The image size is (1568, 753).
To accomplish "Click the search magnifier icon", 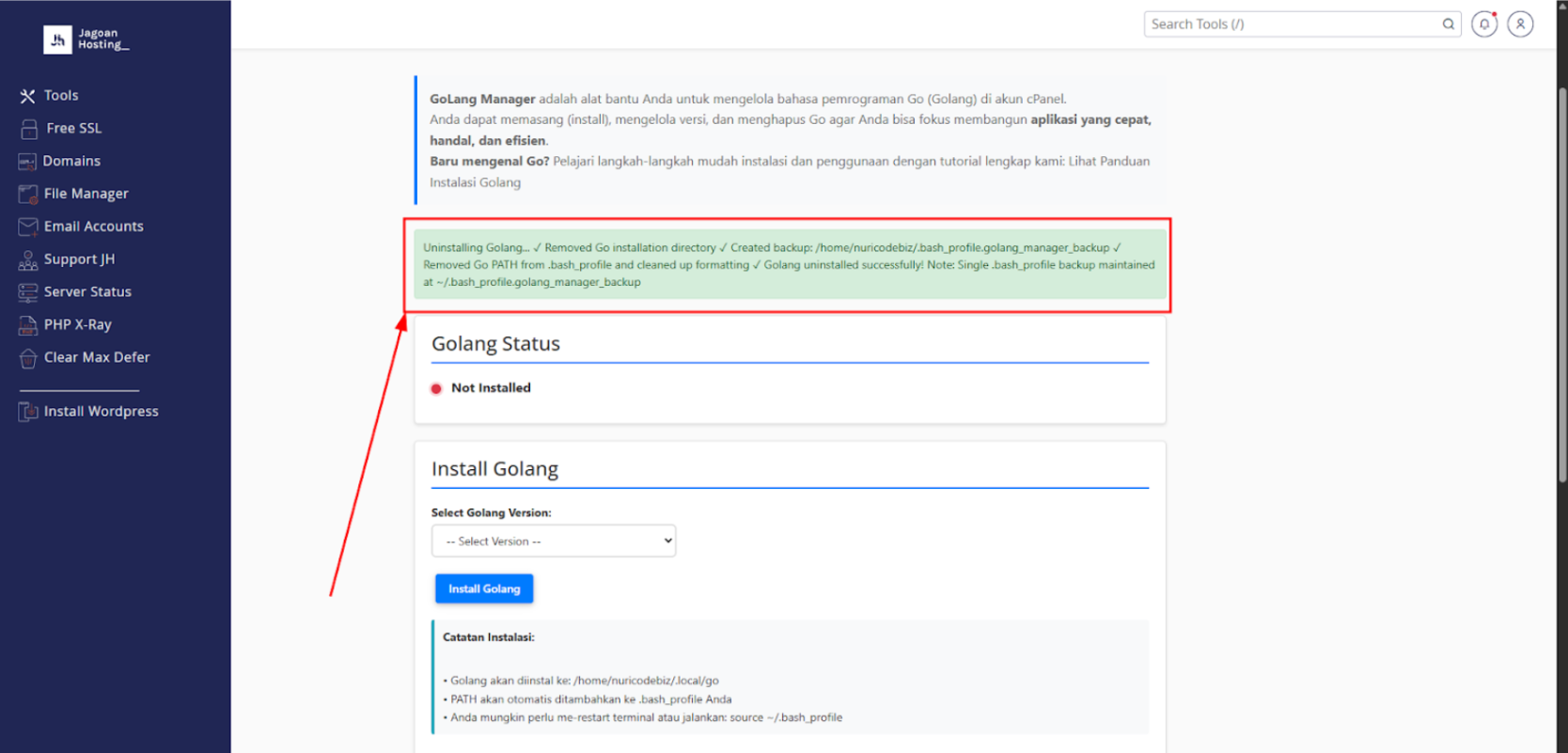I will pos(1449,24).
